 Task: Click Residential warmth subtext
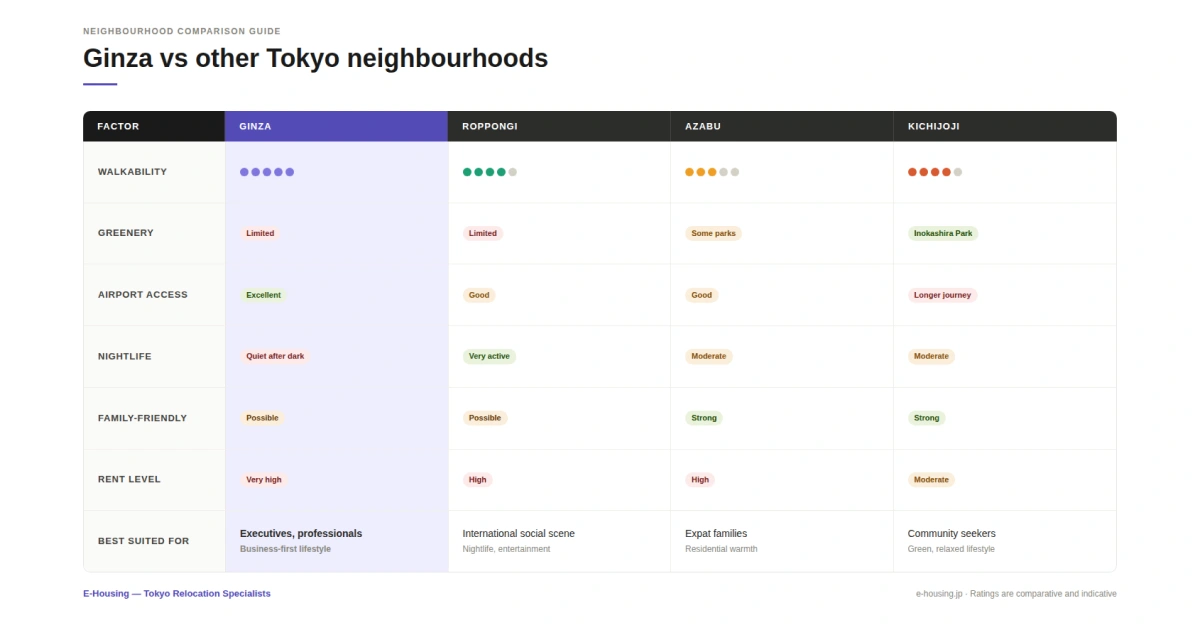tap(721, 549)
